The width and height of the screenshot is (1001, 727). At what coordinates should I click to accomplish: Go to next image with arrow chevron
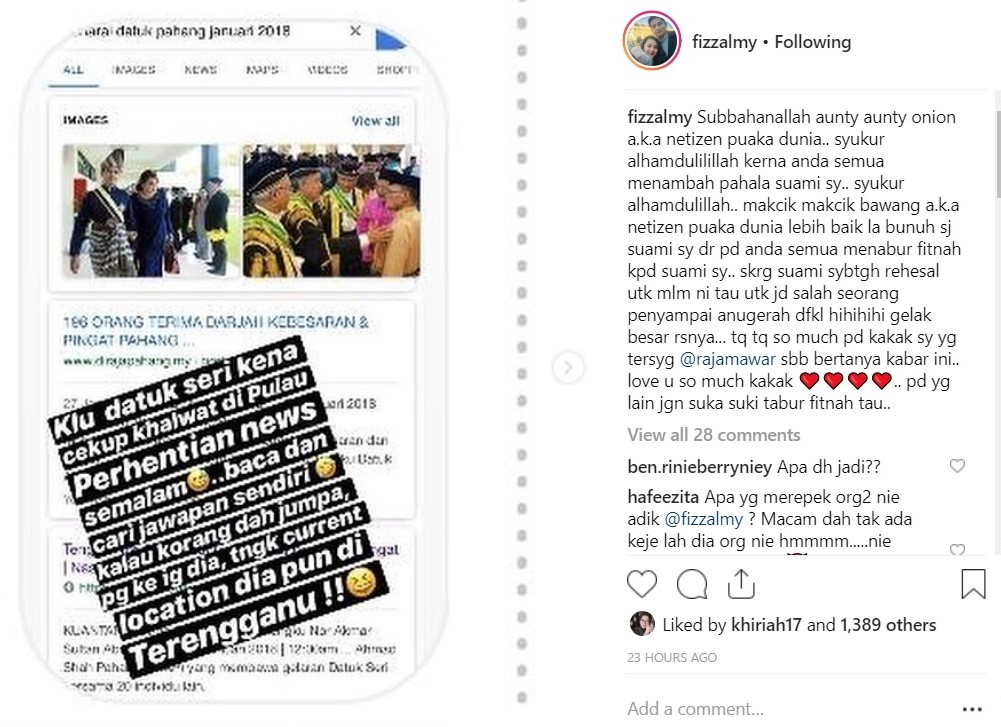pos(568,368)
